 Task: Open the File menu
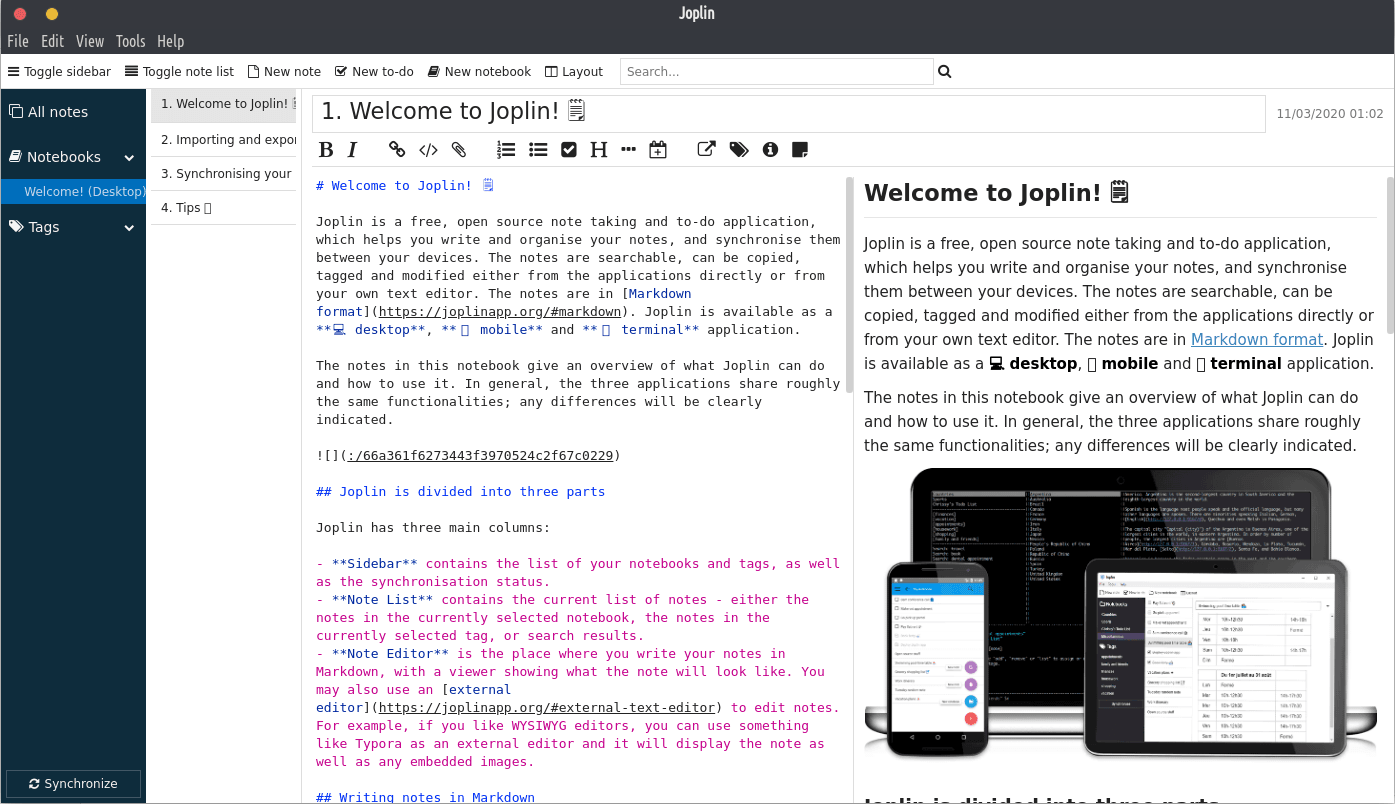[18, 41]
